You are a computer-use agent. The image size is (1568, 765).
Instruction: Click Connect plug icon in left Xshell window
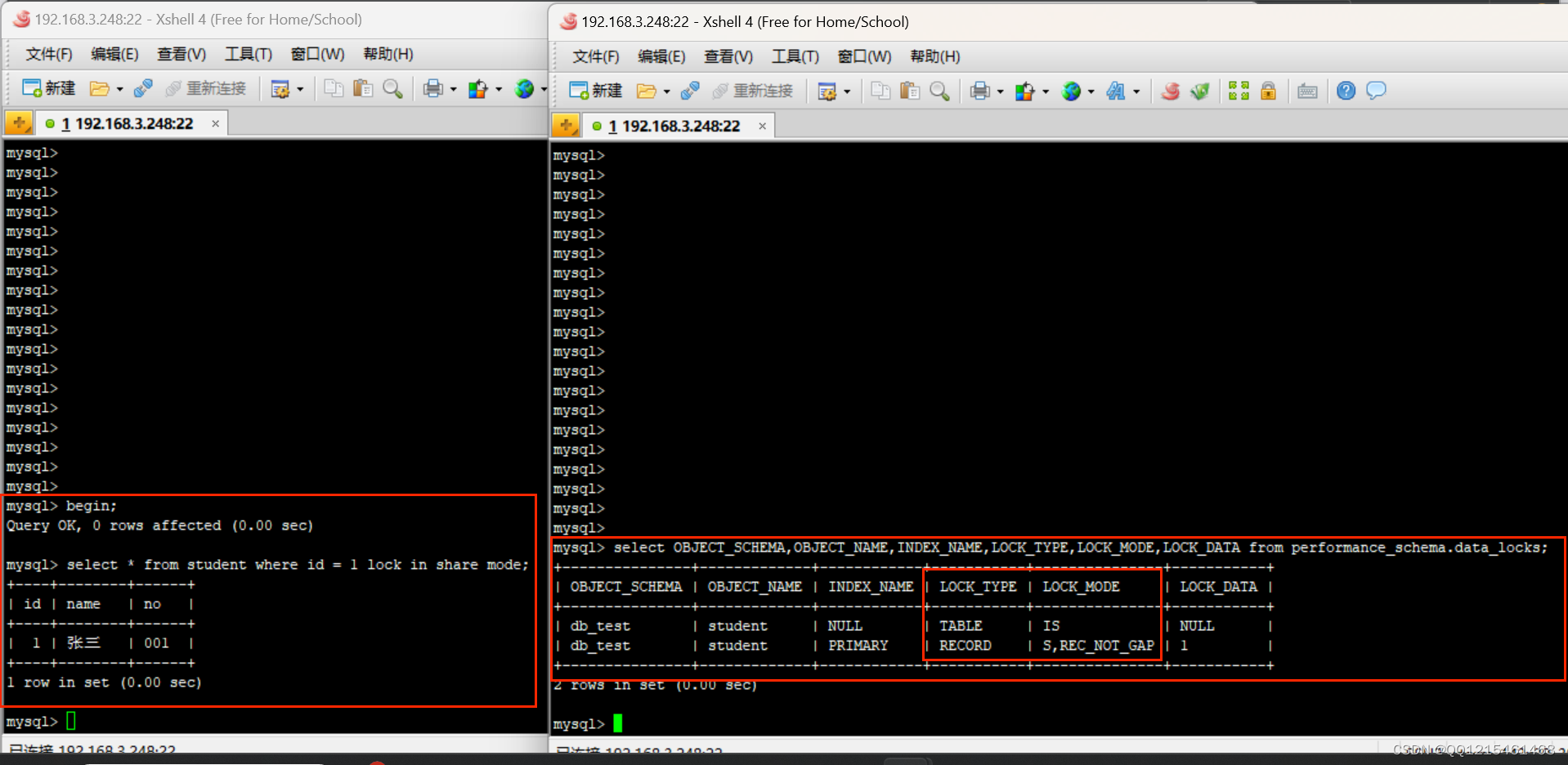point(143,88)
